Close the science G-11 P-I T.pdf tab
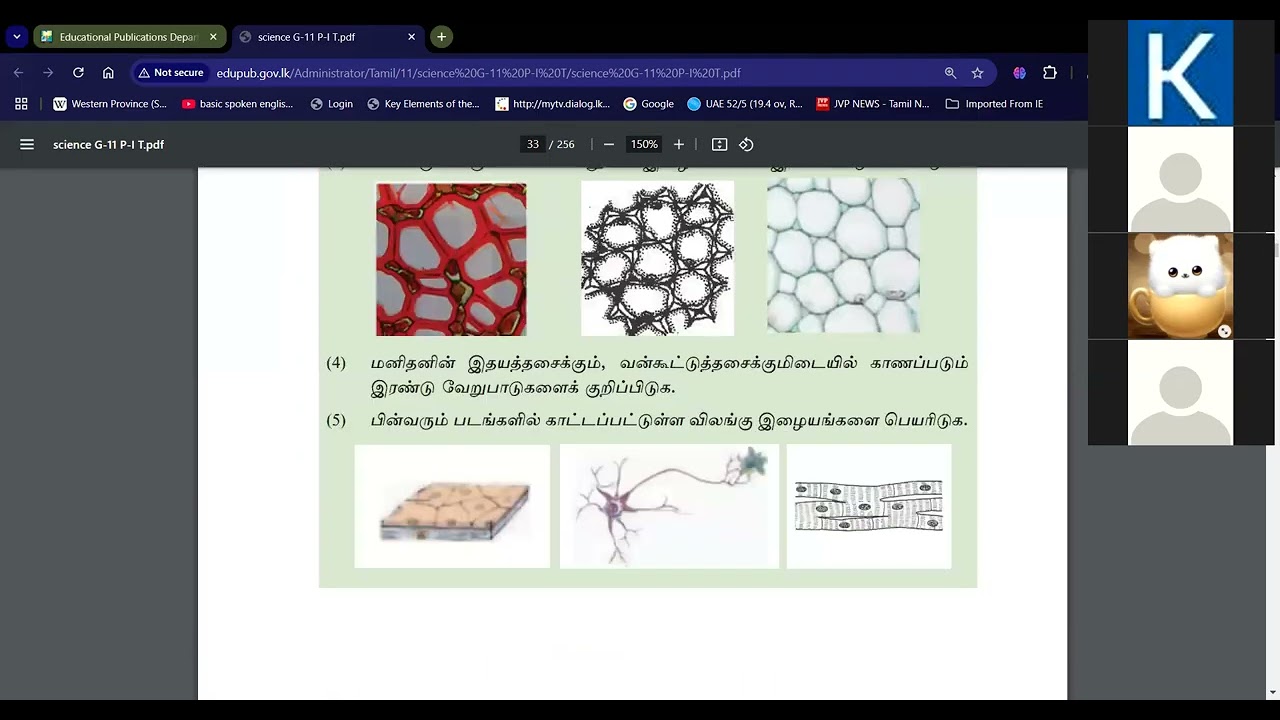The height and width of the screenshot is (720, 1280). 411,37
